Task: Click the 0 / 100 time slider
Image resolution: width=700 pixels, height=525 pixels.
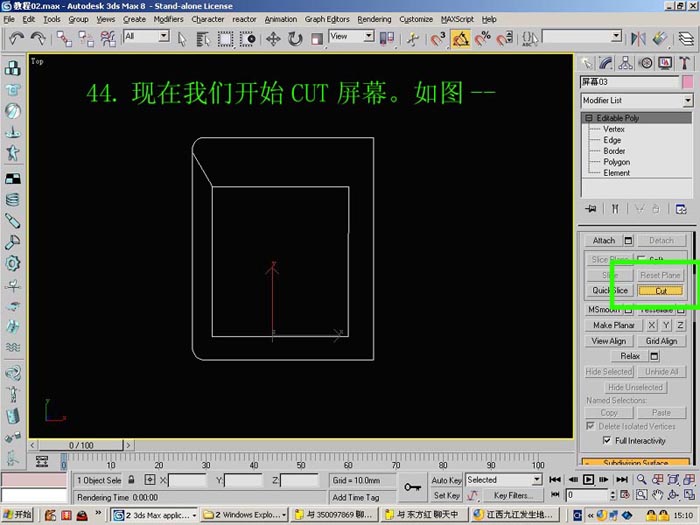Action: tap(81, 445)
